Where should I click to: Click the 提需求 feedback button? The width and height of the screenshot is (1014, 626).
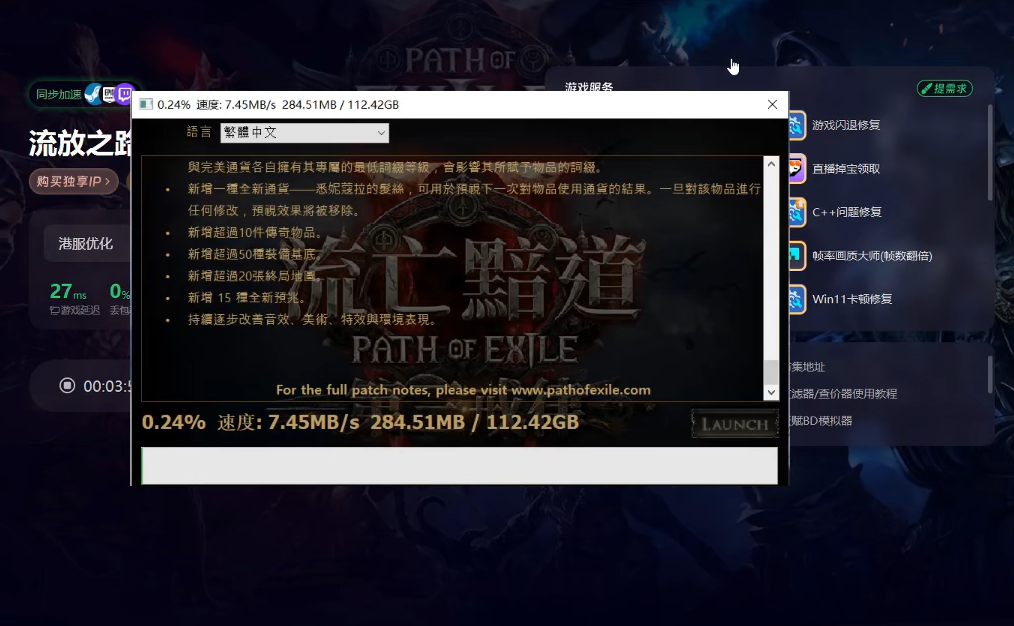945,89
